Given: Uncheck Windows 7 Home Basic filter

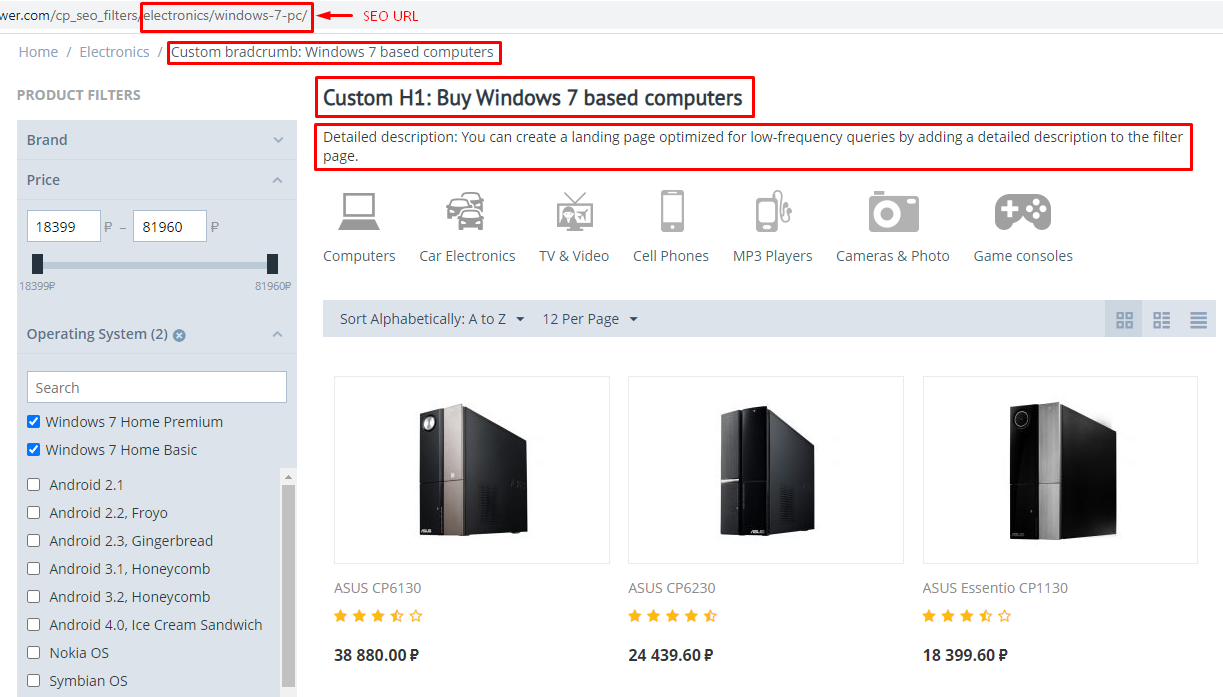Looking at the screenshot, I should pyautogui.click(x=33, y=450).
